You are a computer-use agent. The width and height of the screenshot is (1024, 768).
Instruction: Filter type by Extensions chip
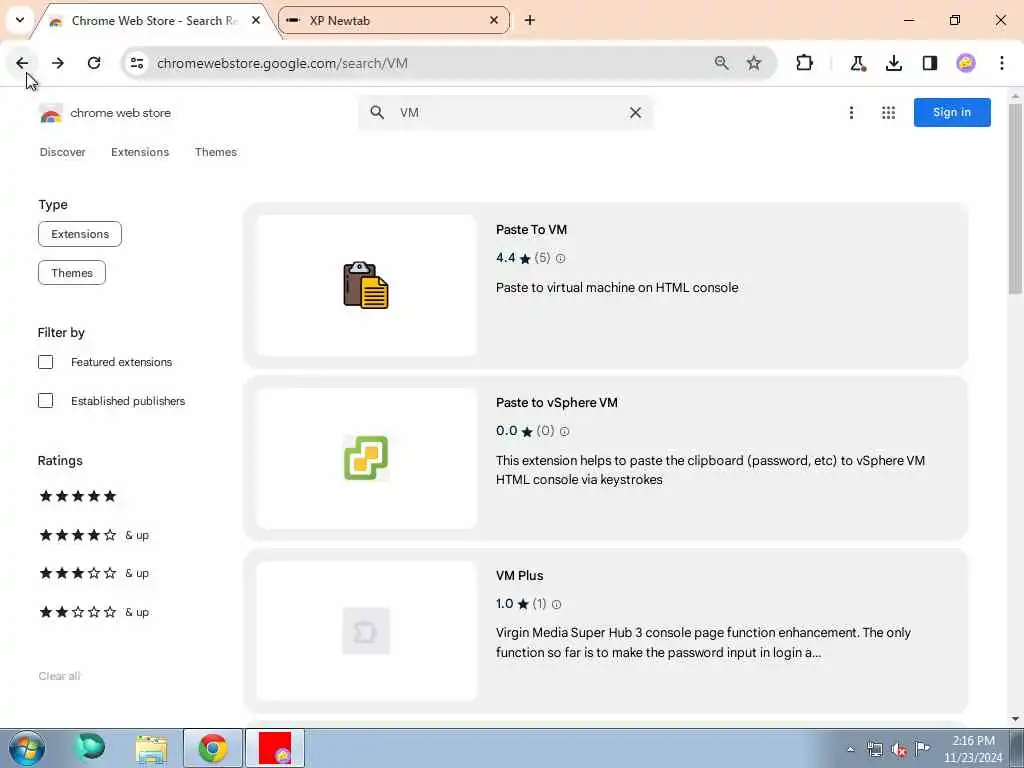80,234
